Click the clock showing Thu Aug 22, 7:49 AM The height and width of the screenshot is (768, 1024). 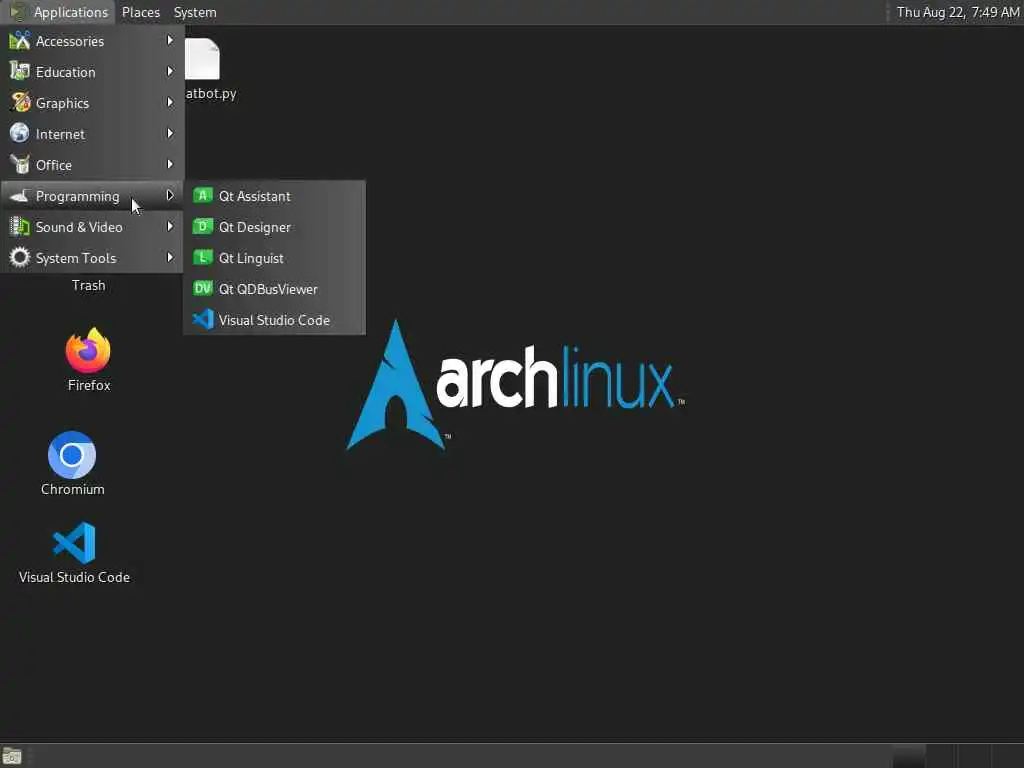tap(957, 12)
